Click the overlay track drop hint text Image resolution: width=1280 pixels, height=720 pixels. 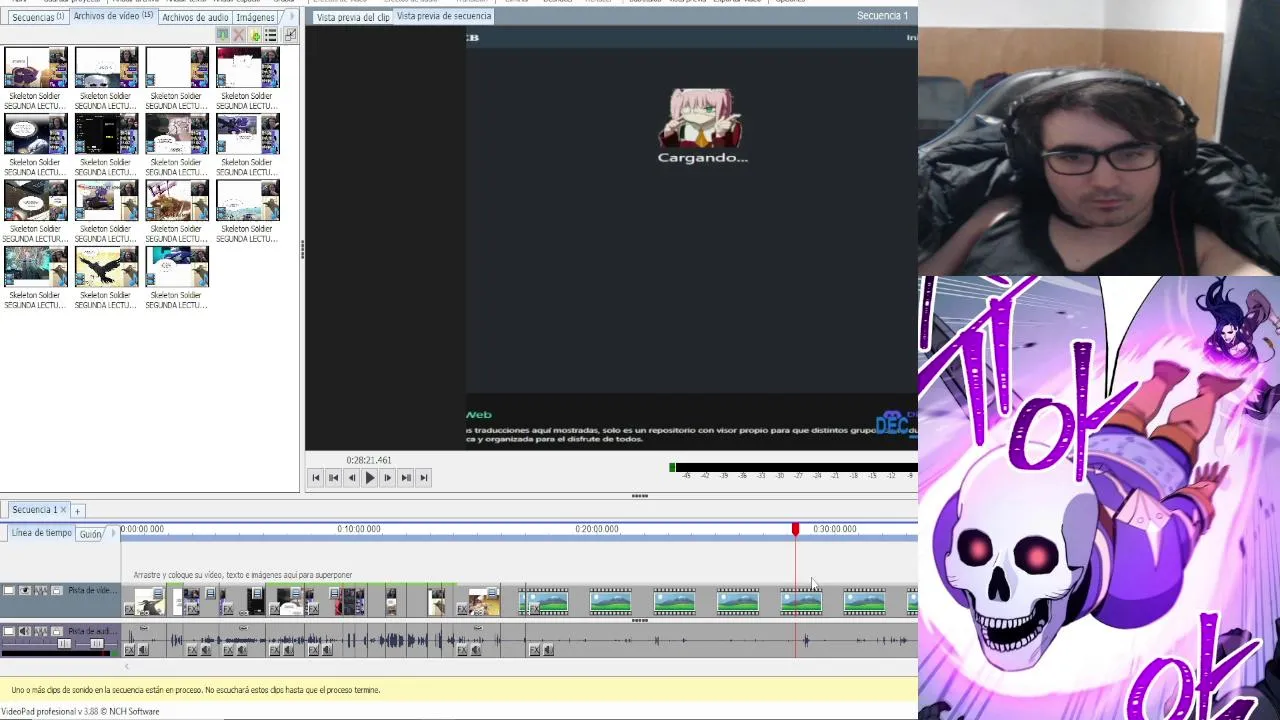coord(242,575)
